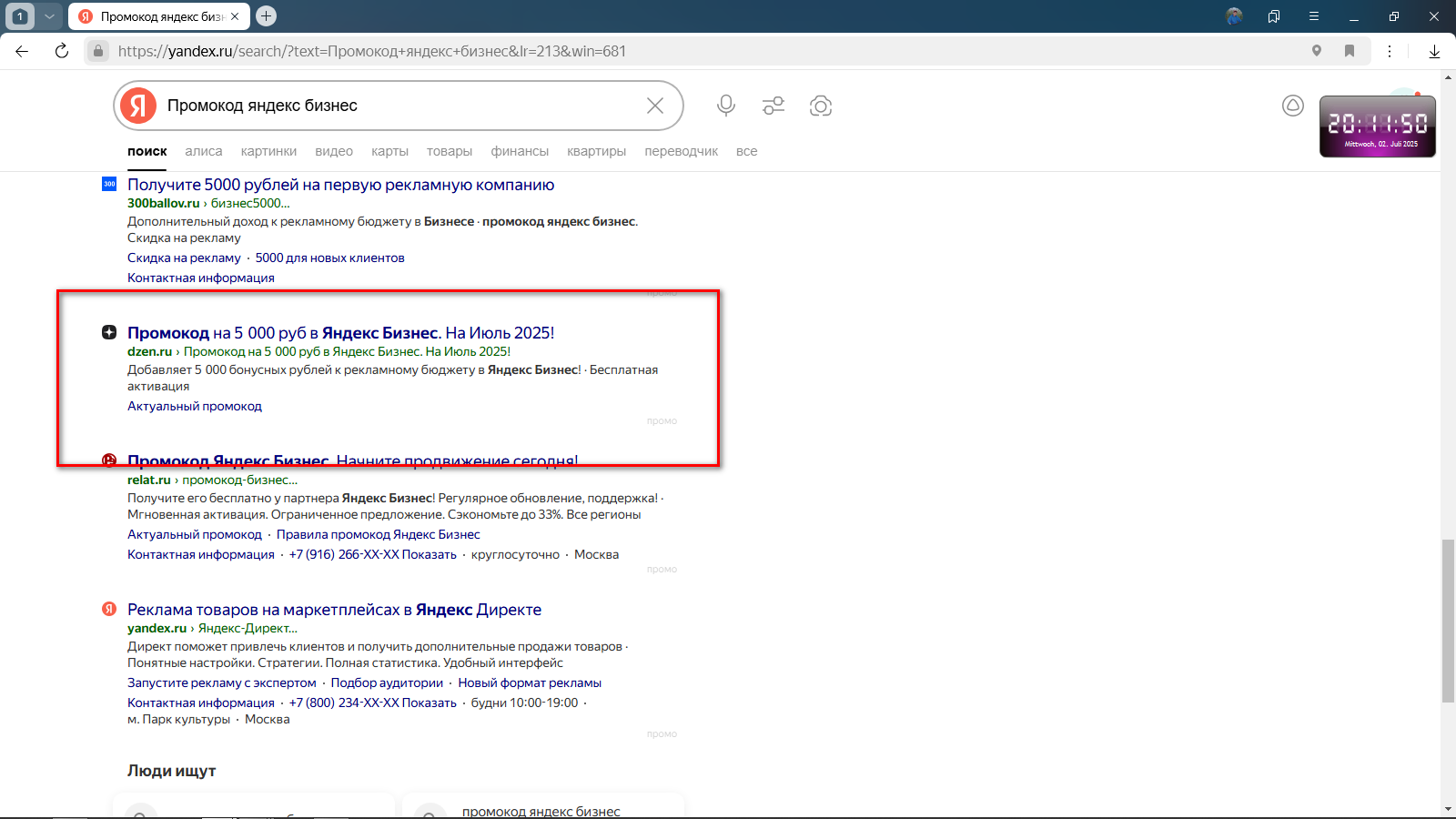Open search settings sliders icon
The image size is (1456, 819).
pos(773,106)
